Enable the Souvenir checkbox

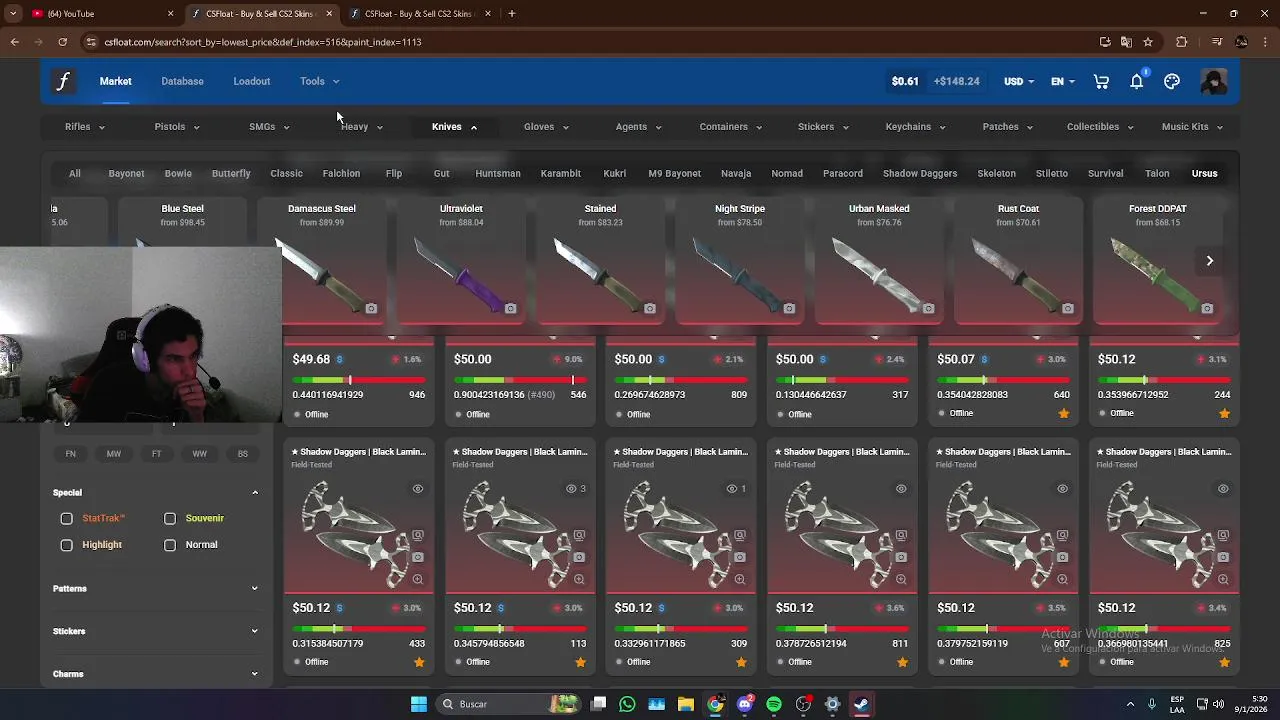click(170, 519)
